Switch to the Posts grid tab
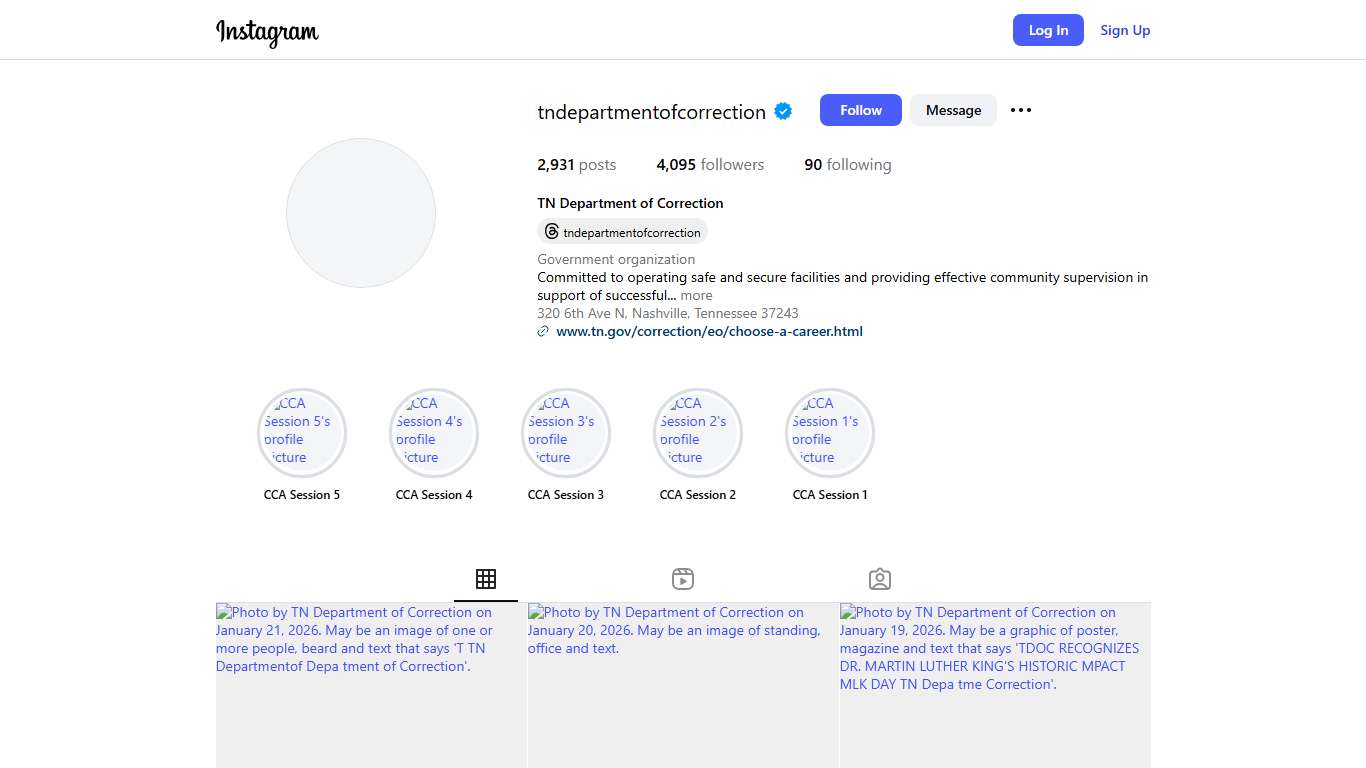The image size is (1366, 768). [x=486, y=579]
